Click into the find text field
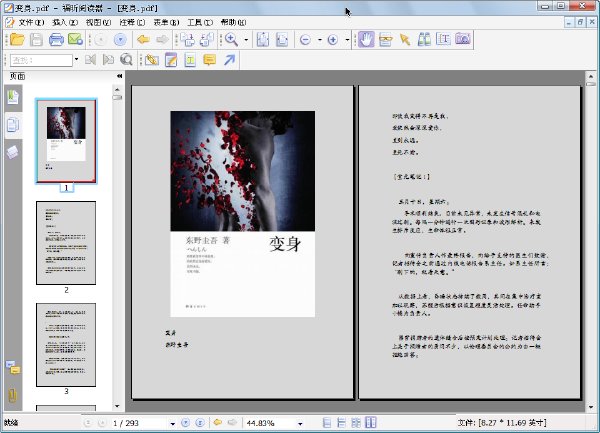 tap(41, 60)
